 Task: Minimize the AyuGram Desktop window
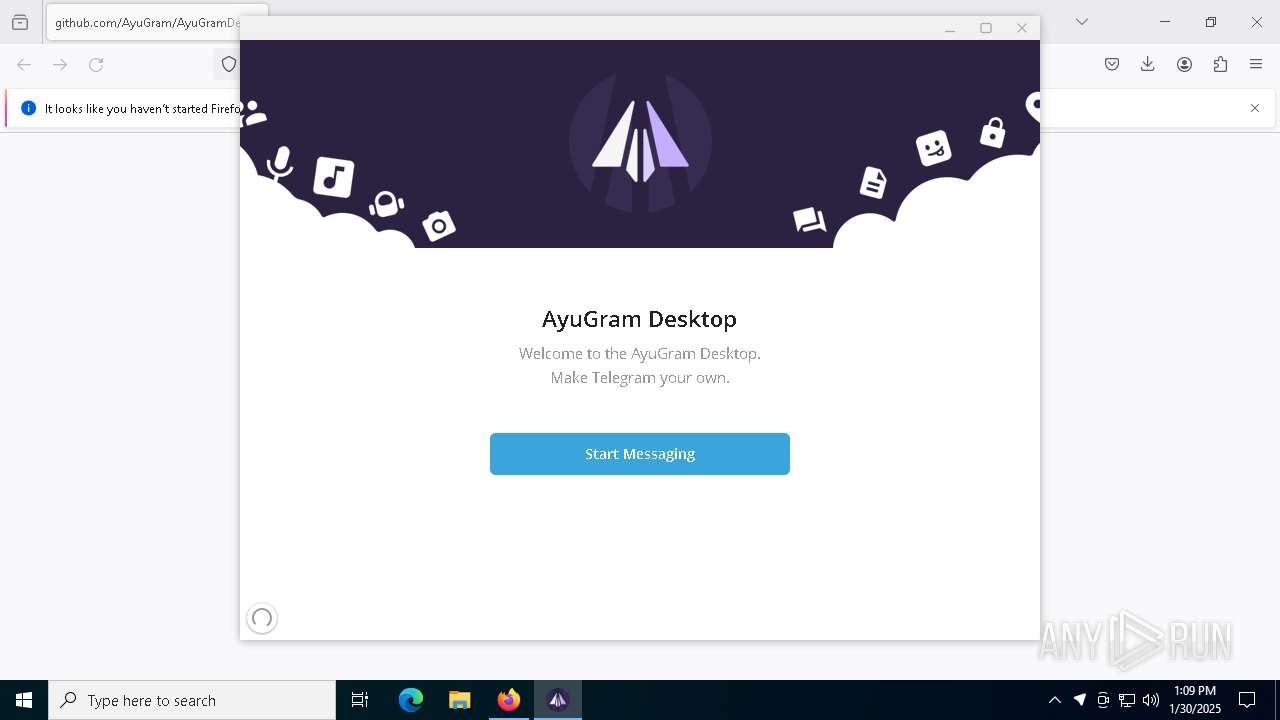coord(950,28)
